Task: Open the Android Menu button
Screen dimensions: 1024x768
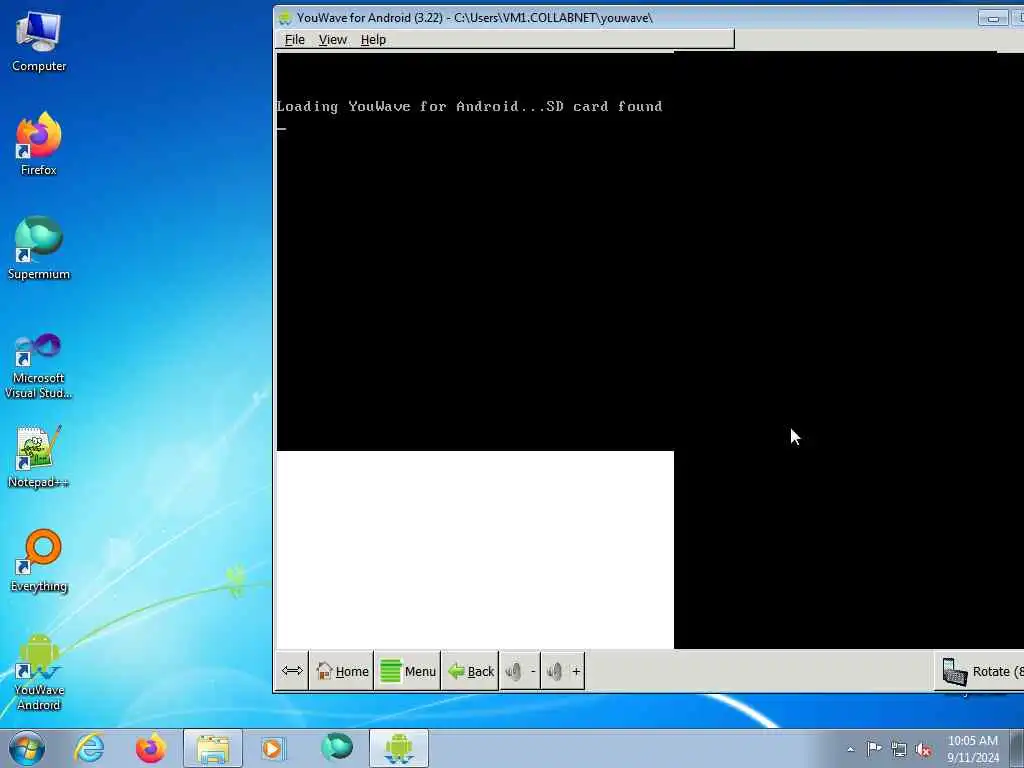Action: click(x=408, y=671)
